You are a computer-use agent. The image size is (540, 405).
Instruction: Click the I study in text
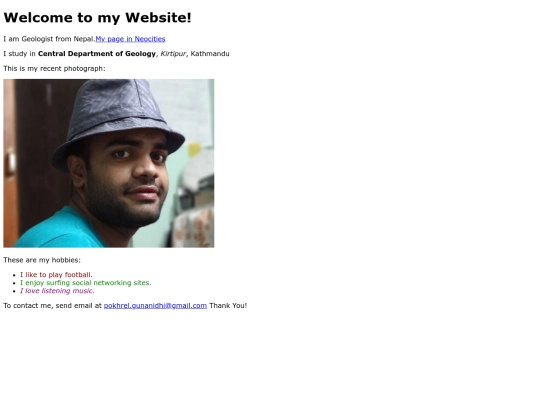(x=20, y=54)
